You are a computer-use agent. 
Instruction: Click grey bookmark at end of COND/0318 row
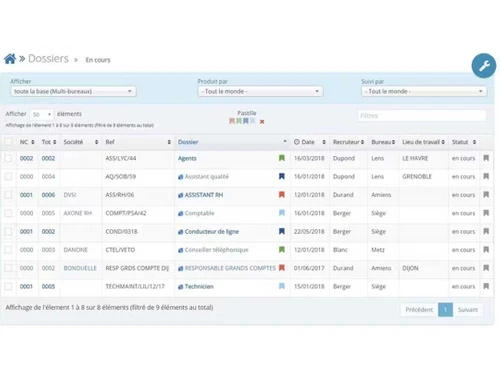[486, 231]
